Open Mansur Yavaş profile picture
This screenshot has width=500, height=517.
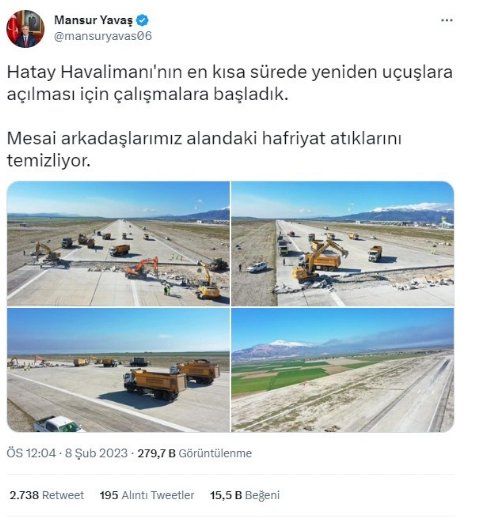(25, 29)
